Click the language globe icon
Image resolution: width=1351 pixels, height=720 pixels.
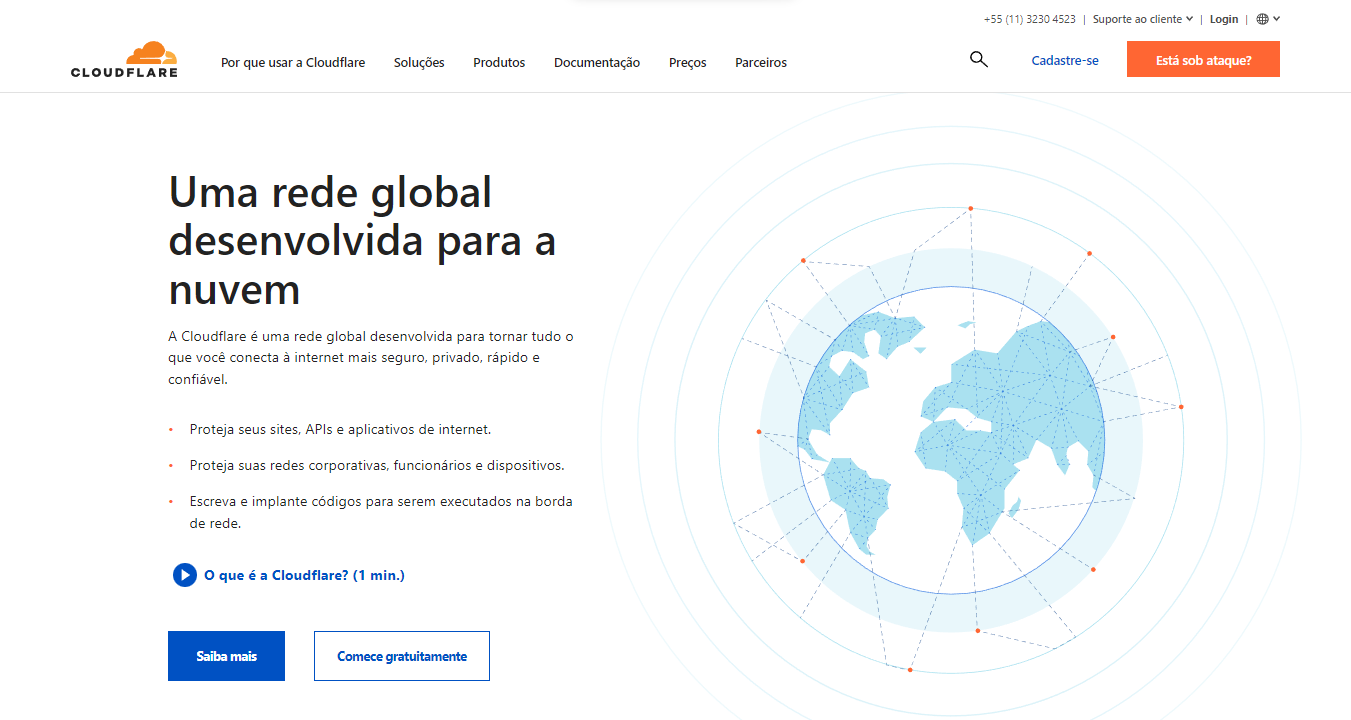point(1261,18)
